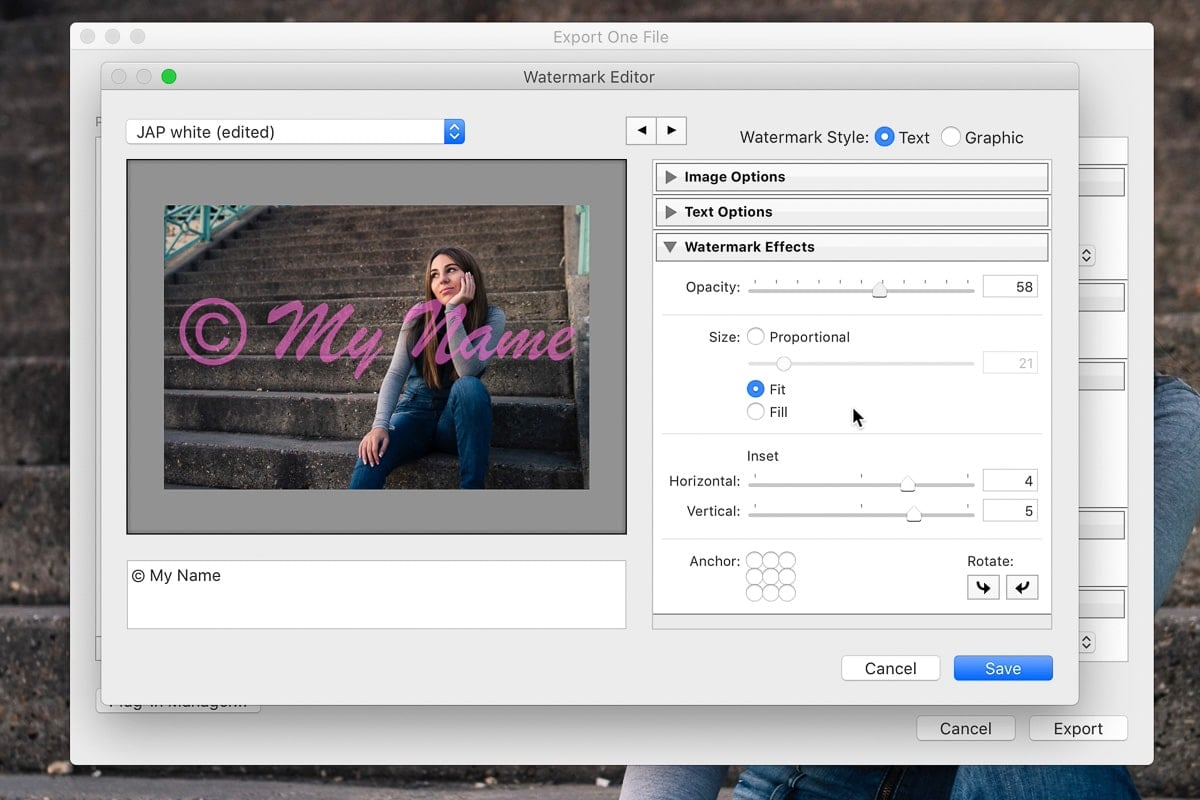The height and width of the screenshot is (800, 1200).
Task: Click Save in Watermark Editor
Action: [1003, 668]
